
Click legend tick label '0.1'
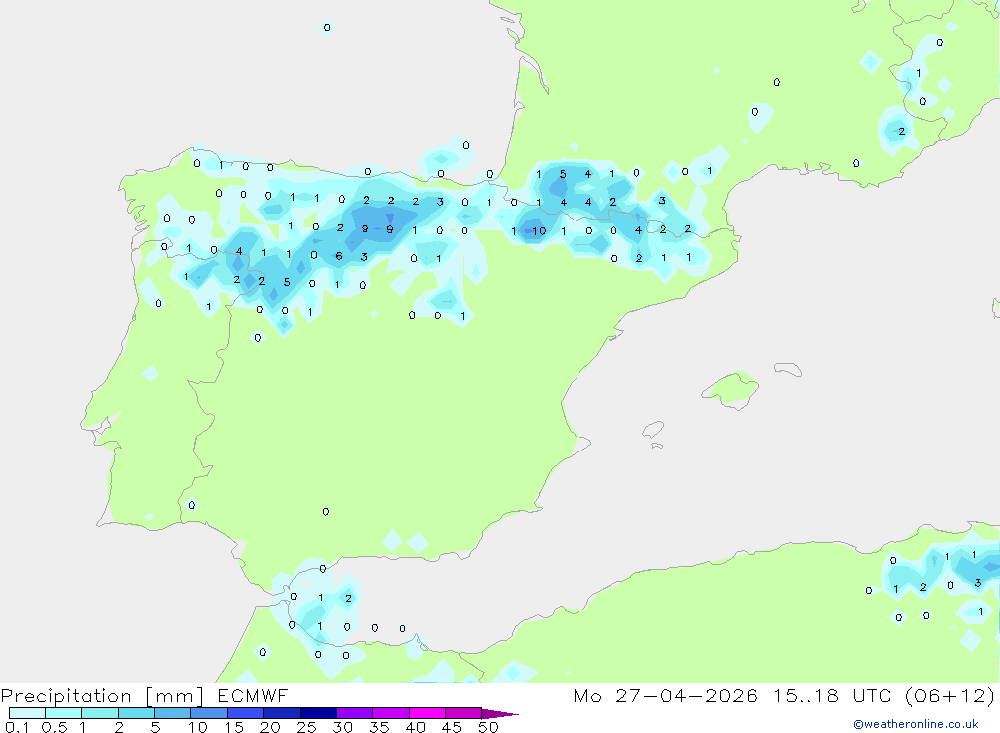click(x=17, y=727)
